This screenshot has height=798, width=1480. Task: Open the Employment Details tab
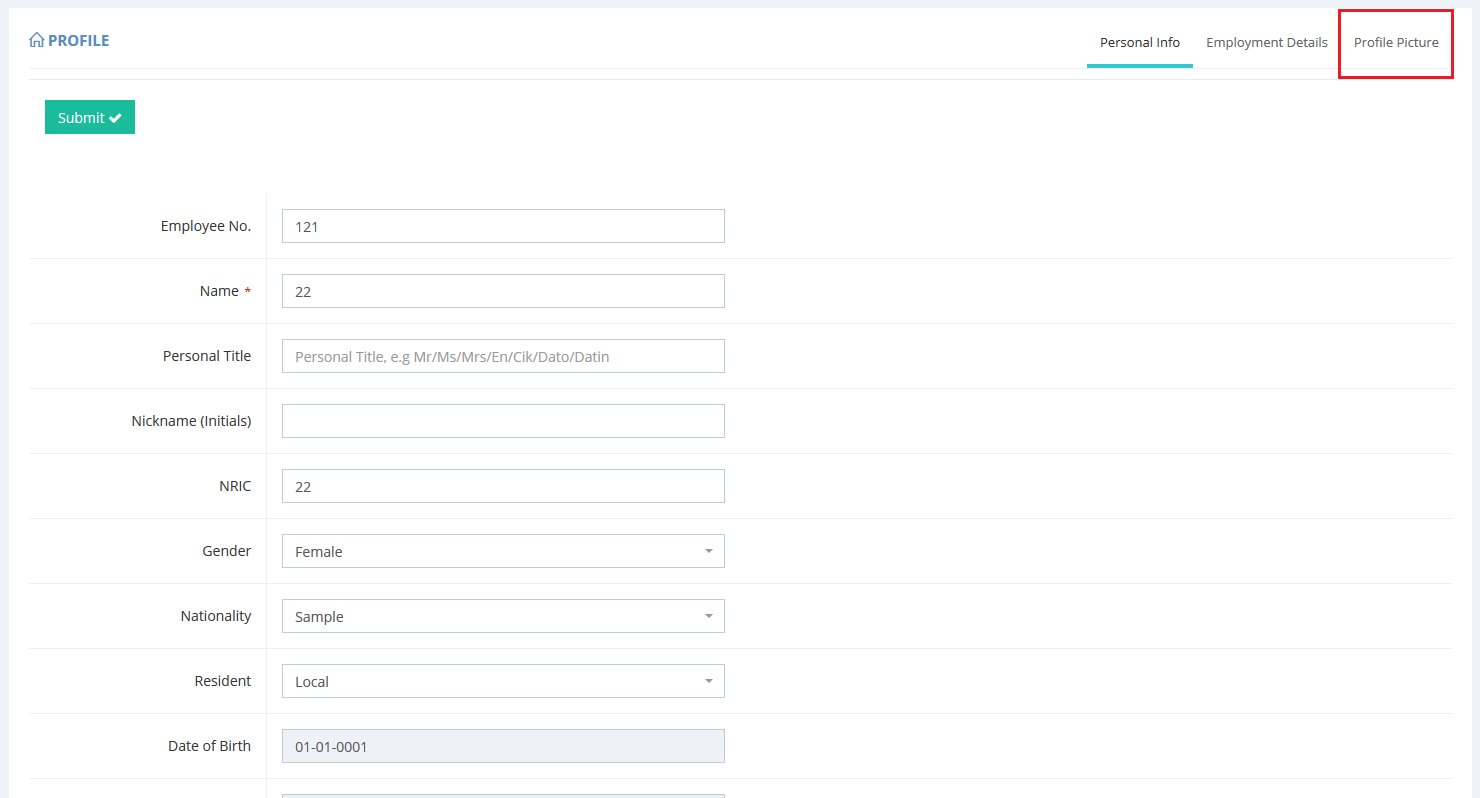tap(1266, 43)
